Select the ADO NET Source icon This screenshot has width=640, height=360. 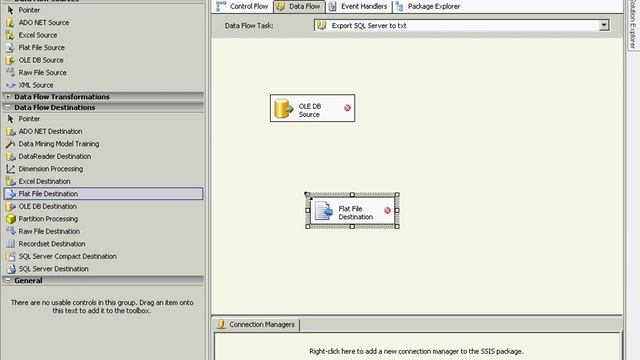pos(10,22)
